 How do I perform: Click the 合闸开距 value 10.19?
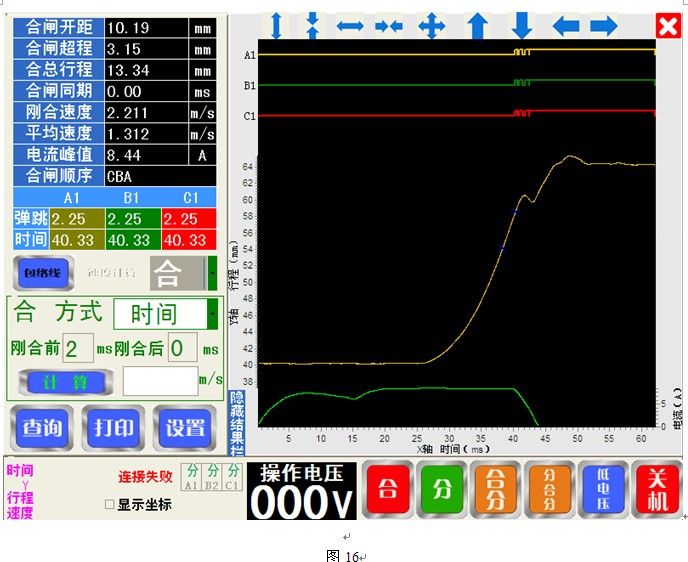[x=147, y=28]
